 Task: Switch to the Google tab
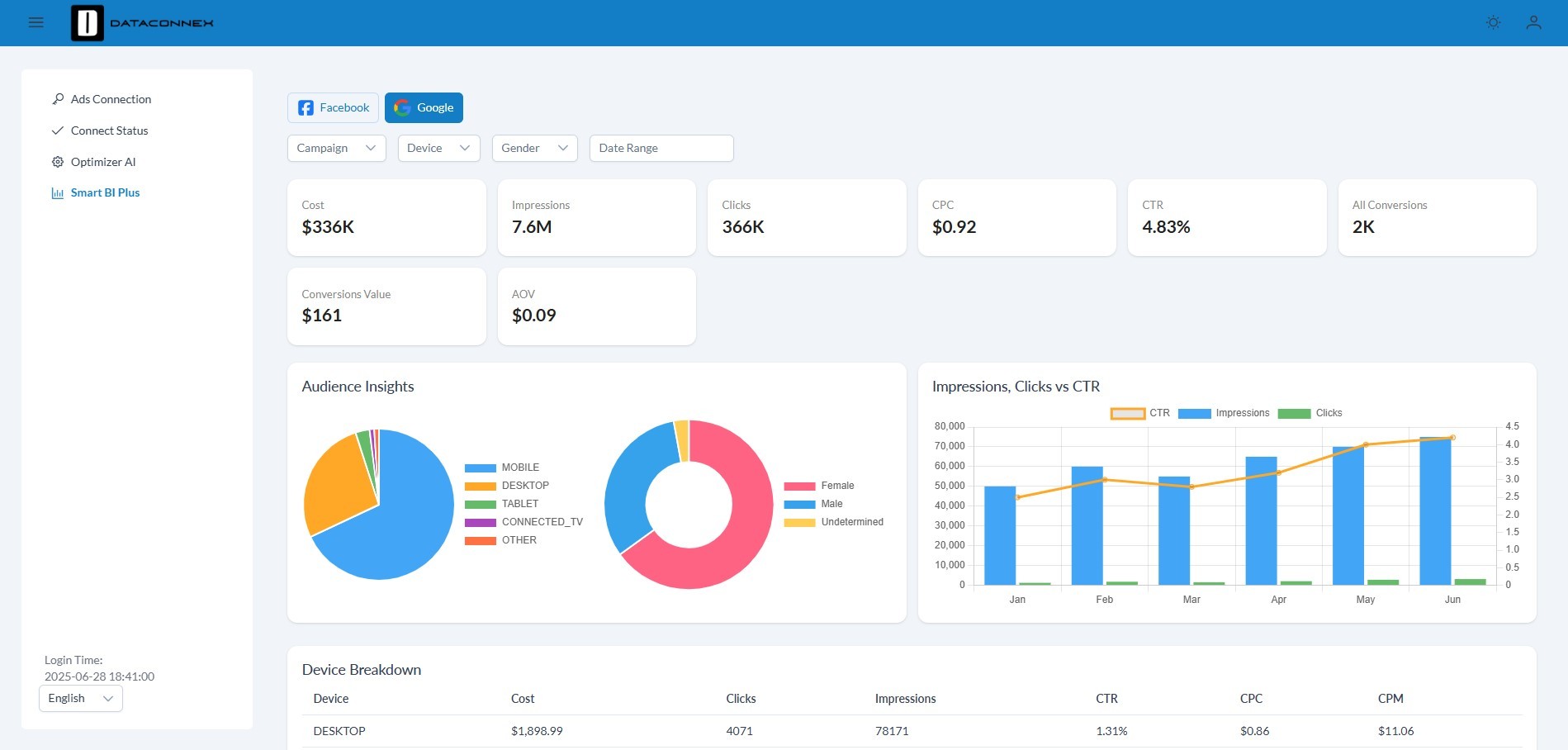pyautogui.click(x=424, y=108)
